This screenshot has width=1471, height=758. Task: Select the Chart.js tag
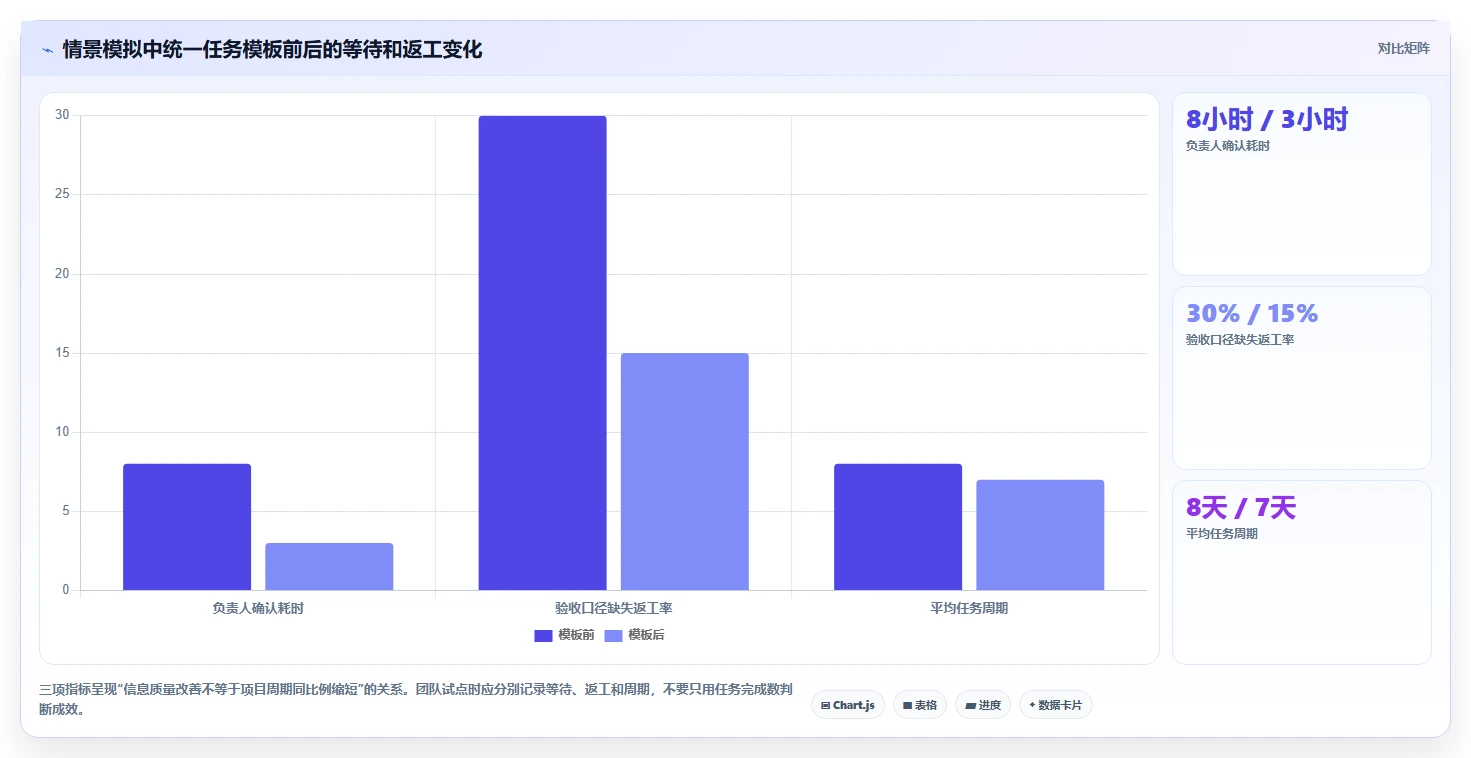point(848,705)
